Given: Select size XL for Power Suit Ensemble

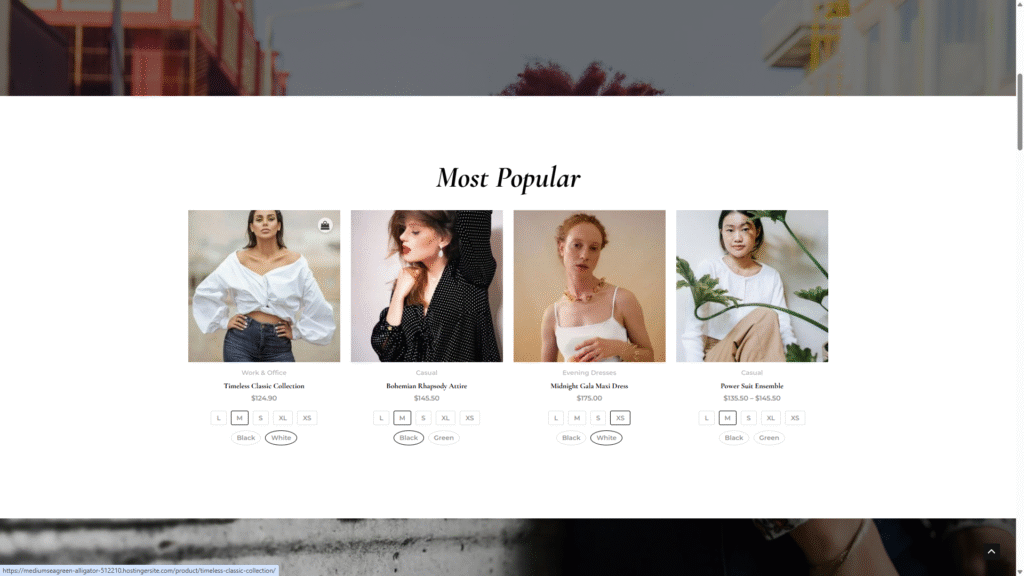Looking at the screenshot, I should pyautogui.click(x=771, y=418).
